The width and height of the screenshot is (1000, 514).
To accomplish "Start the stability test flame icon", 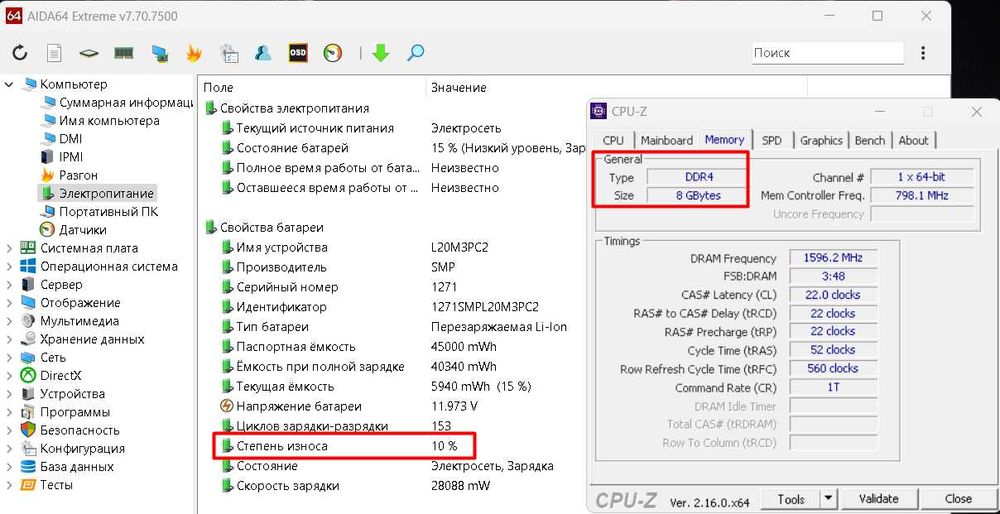I will 194,53.
